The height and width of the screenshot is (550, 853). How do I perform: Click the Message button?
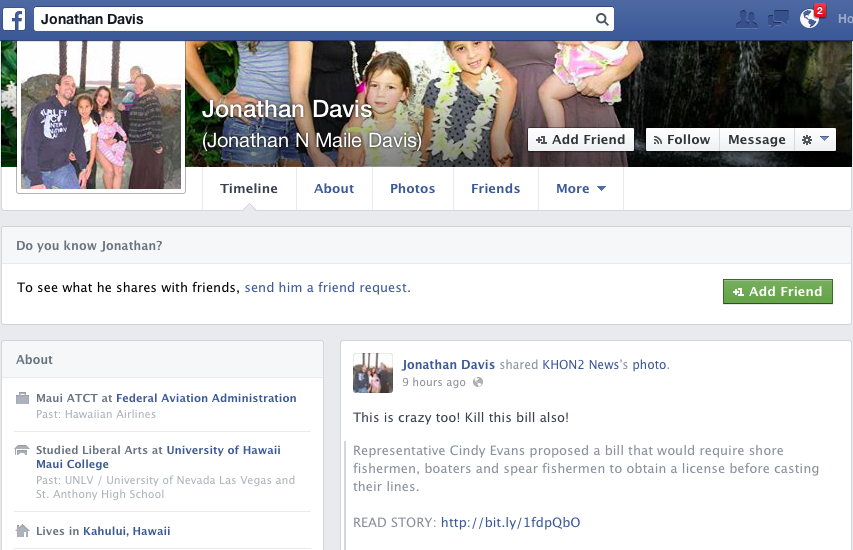(756, 140)
